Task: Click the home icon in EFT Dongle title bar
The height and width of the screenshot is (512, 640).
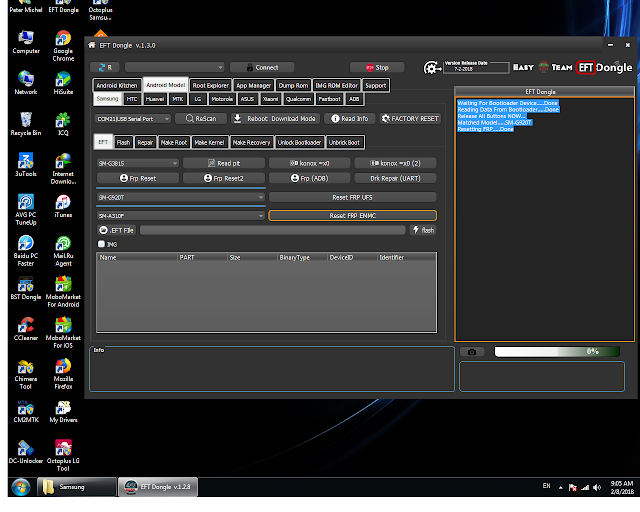Action: (x=92, y=45)
